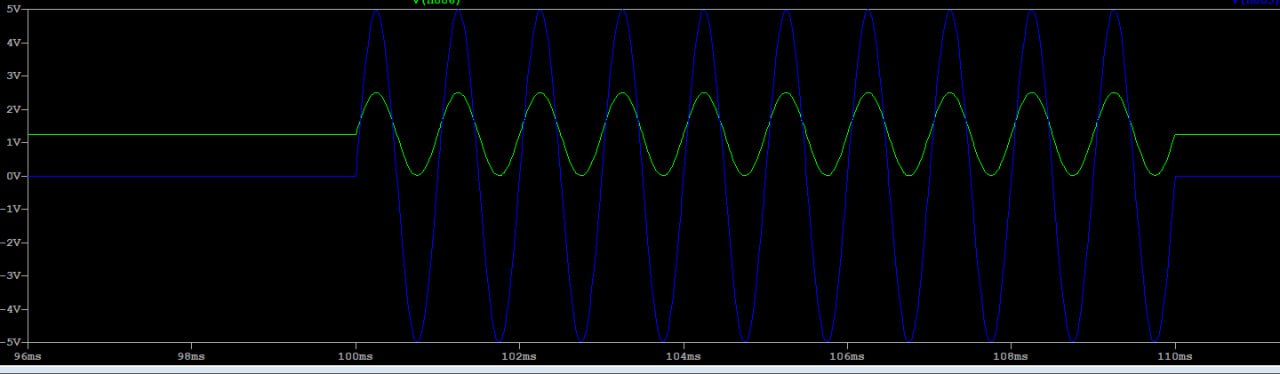Click the 104ms time axis label
Viewport: 1280px width, 374px height.
tap(683, 355)
